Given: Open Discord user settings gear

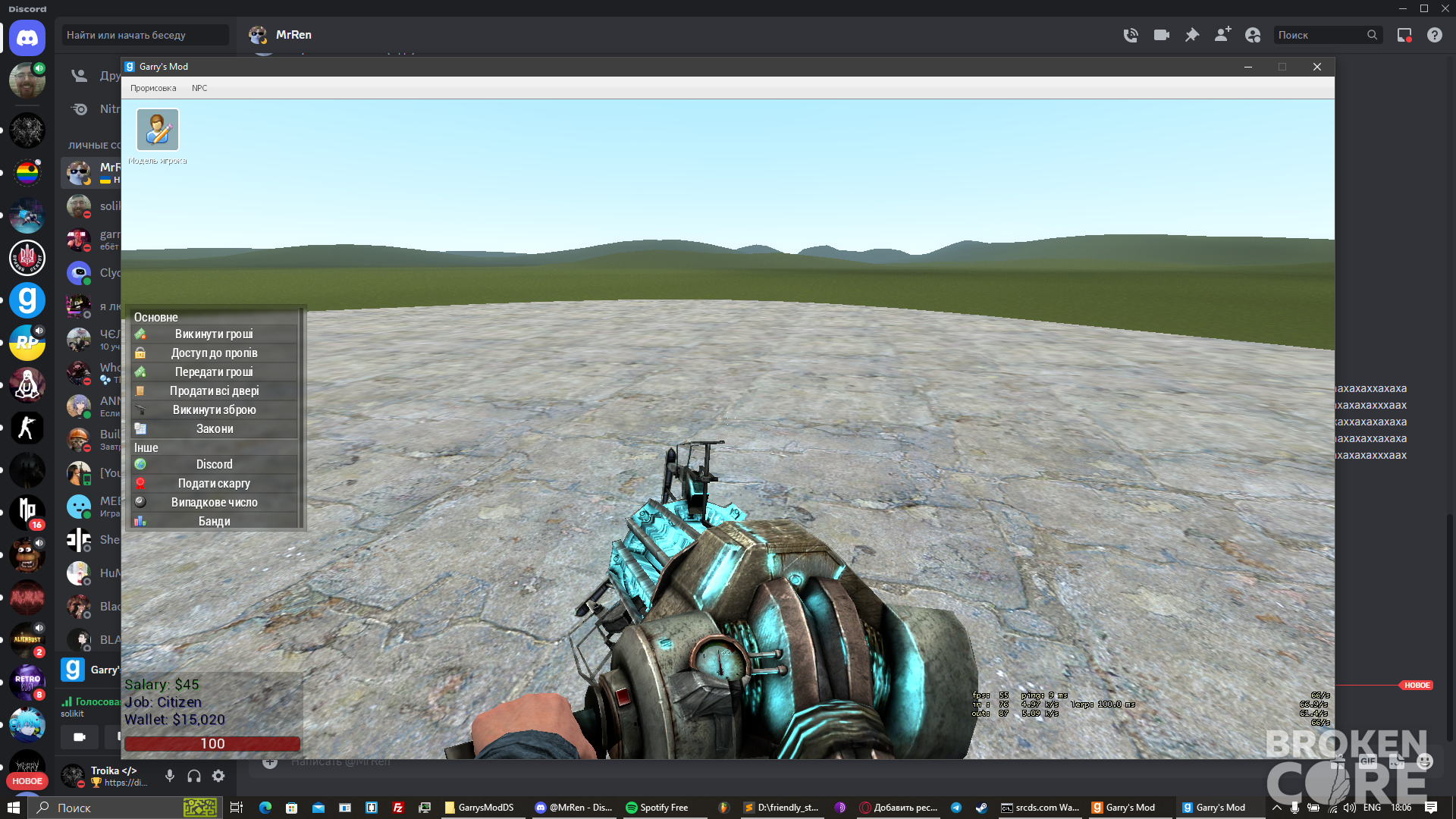Looking at the screenshot, I should pyautogui.click(x=218, y=776).
